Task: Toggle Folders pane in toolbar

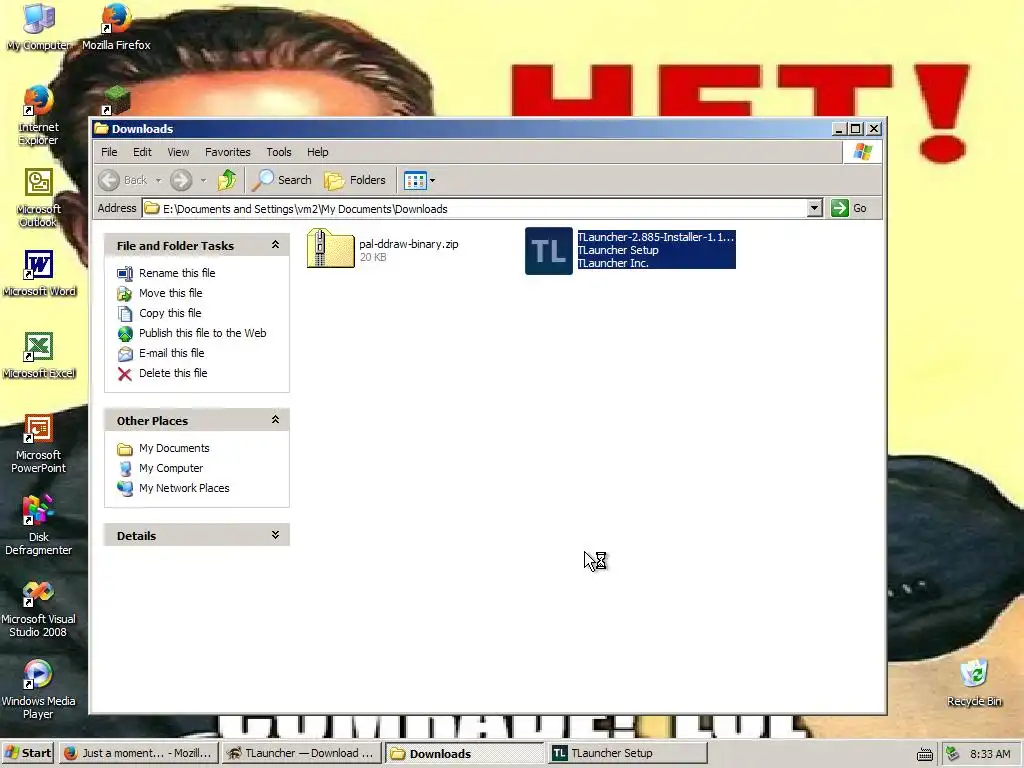Action: (x=355, y=180)
